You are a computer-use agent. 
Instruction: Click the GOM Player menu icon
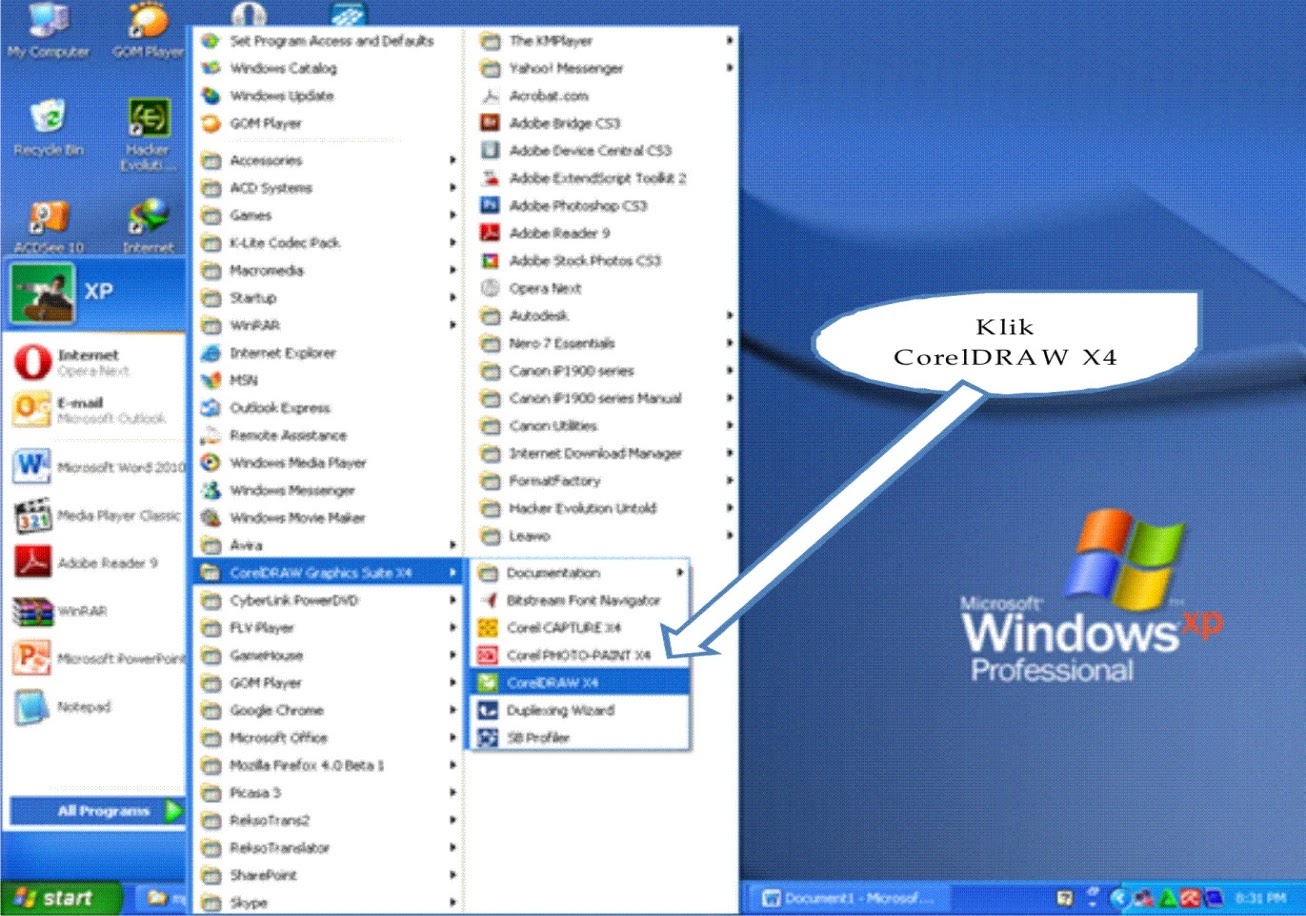tap(210, 123)
